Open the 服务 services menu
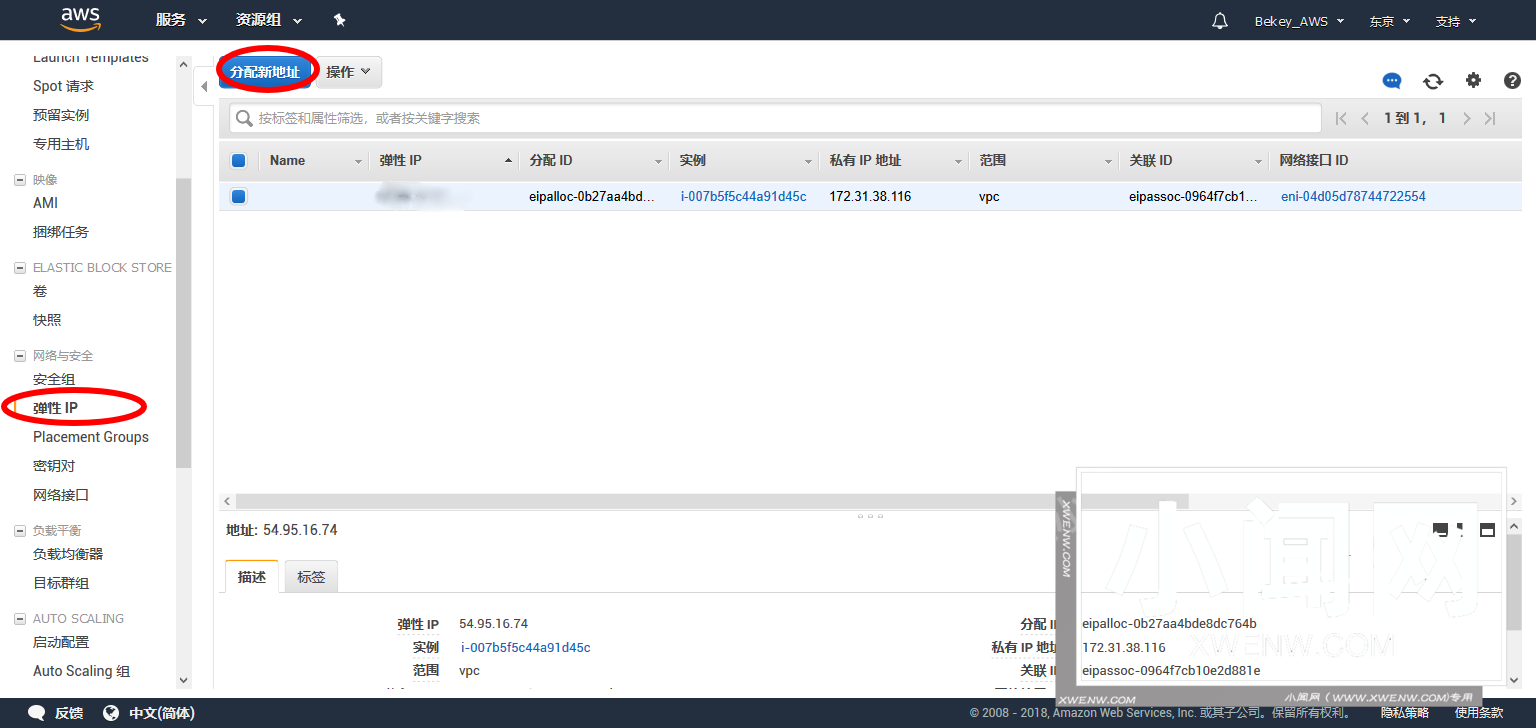Image resolution: width=1536 pixels, height=728 pixels. coord(181,21)
